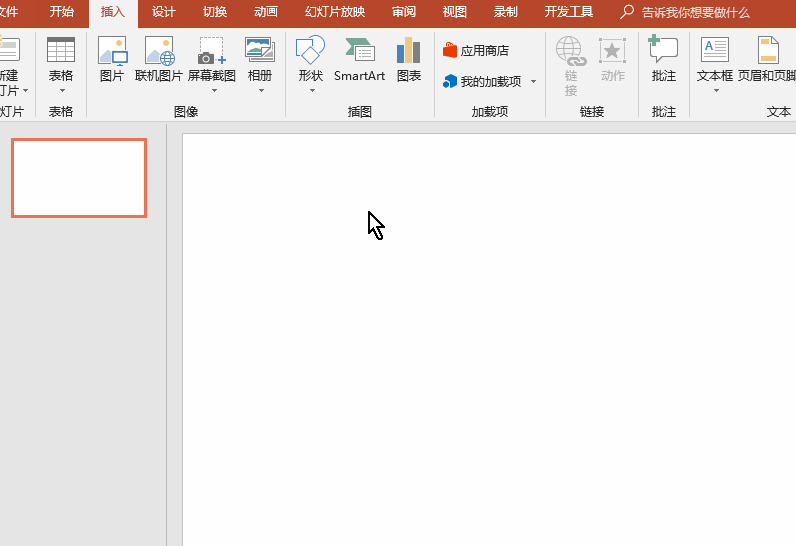Switch to the 动画 animations tab
Image resolution: width=796 pixels, height=546 pixels.
click(x=266, y=12)
